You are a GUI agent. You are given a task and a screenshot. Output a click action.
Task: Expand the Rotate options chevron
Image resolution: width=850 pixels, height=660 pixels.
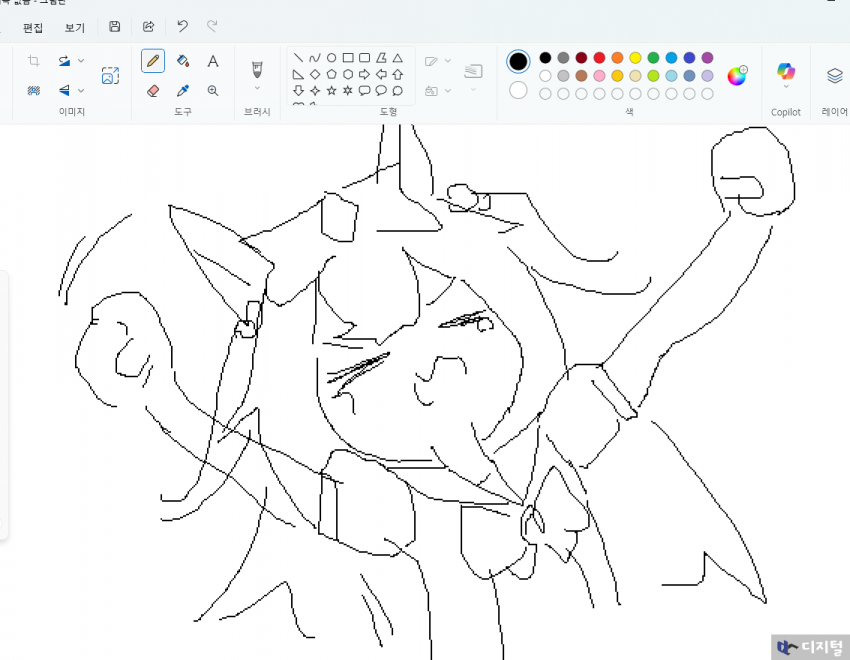(x=81, y=61)
